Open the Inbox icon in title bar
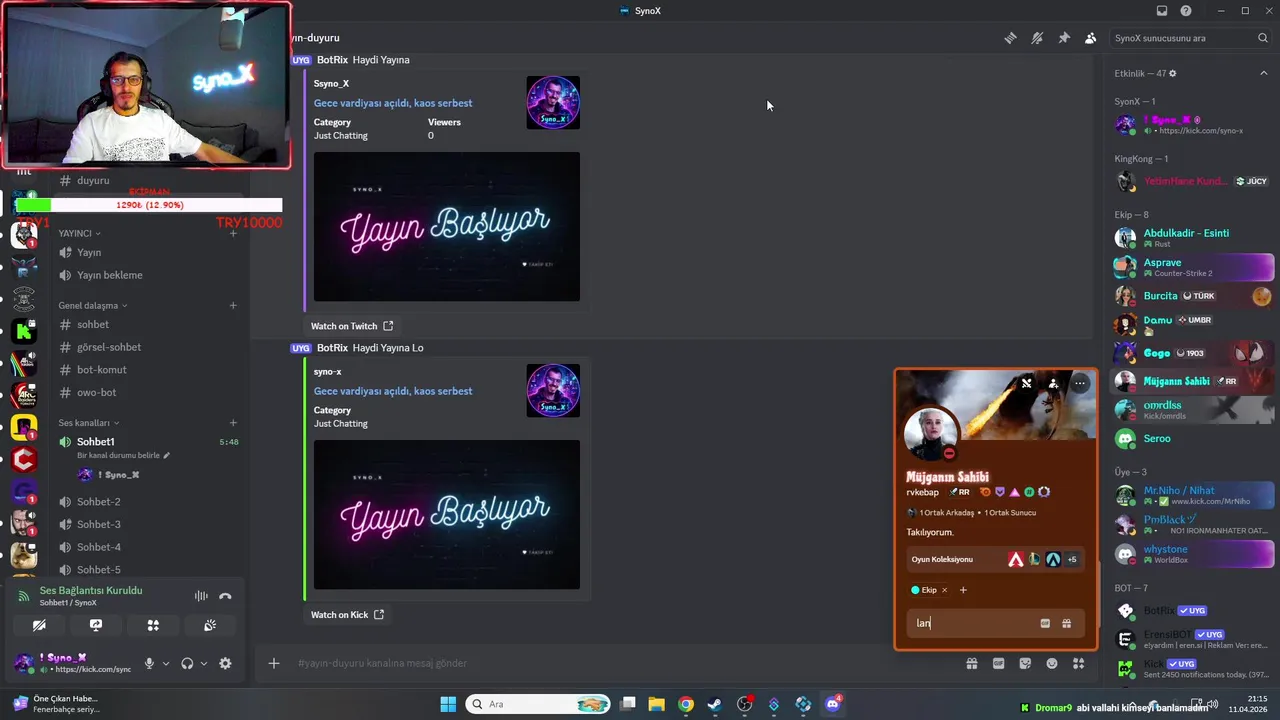This screenshot has width=1280, height=720. 1162,11
